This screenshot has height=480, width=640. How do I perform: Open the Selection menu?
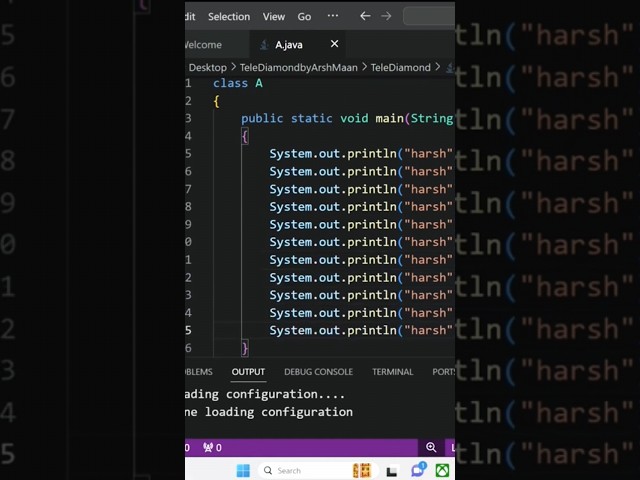229,17
